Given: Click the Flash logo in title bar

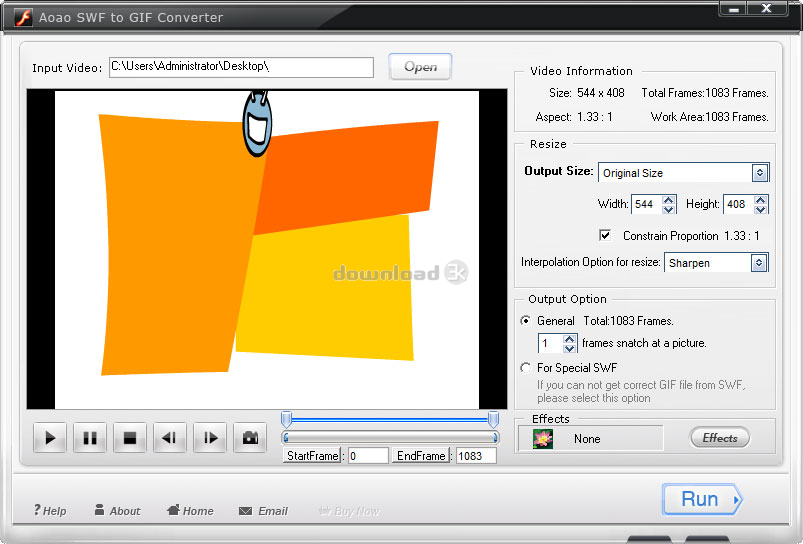Looking at the screenshot, I should pyautogui.click(x=23, y=17).
